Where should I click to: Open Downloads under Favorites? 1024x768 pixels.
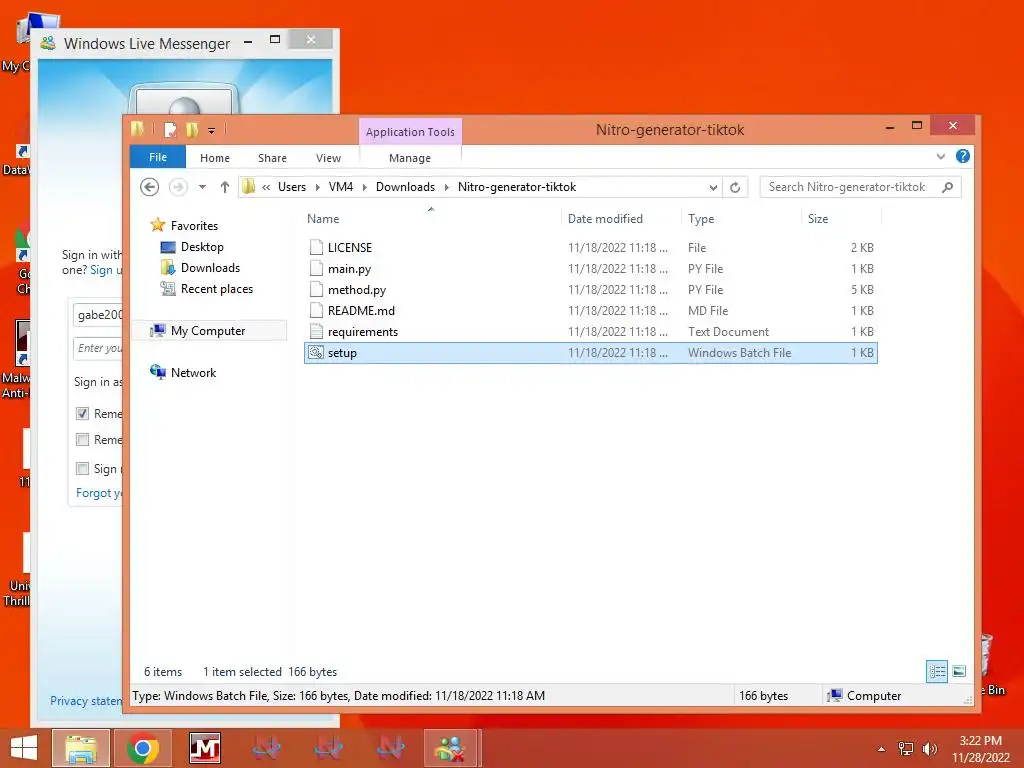[x=210, y=268]
